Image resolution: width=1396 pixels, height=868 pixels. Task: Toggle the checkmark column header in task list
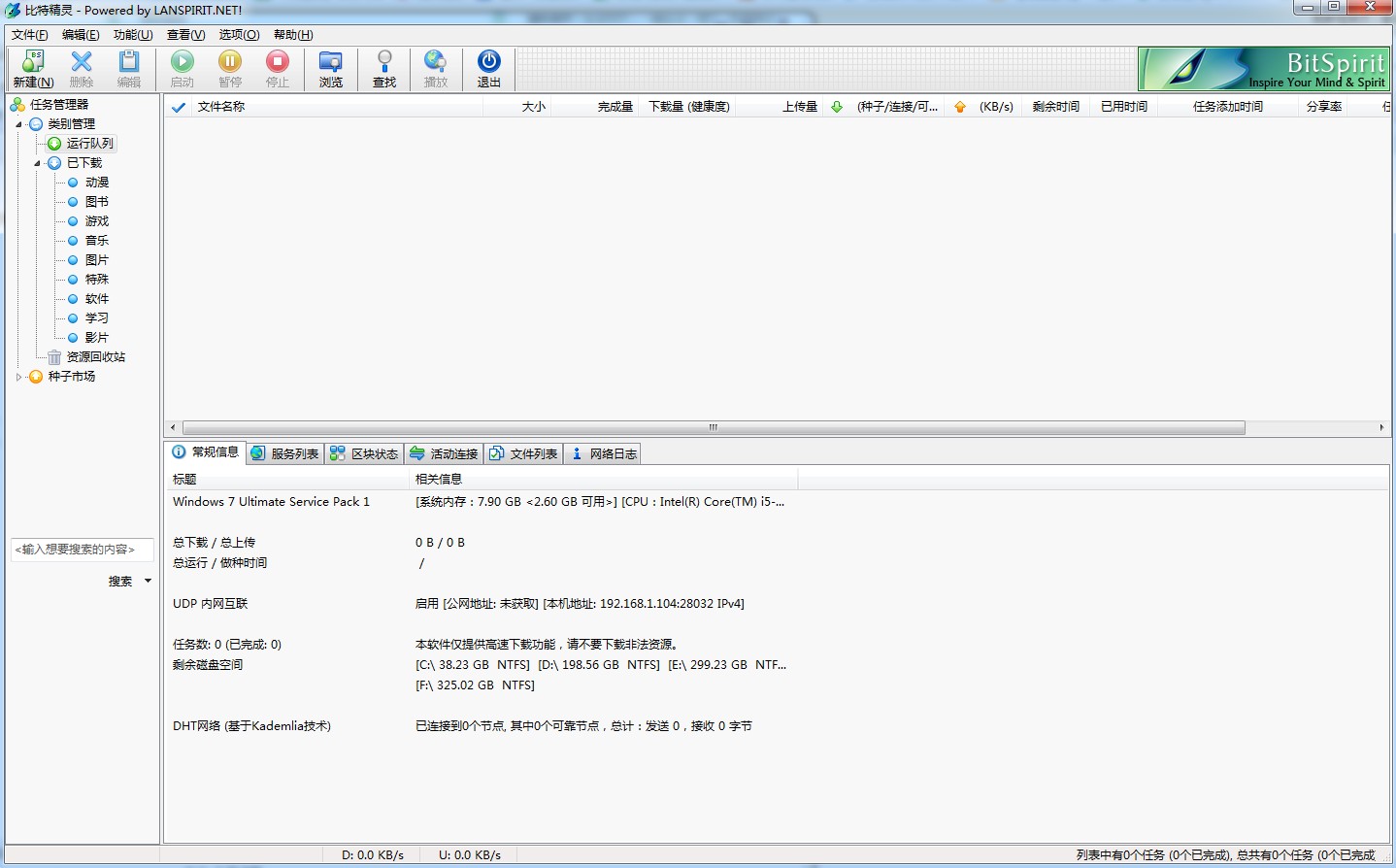coord(179,107)
